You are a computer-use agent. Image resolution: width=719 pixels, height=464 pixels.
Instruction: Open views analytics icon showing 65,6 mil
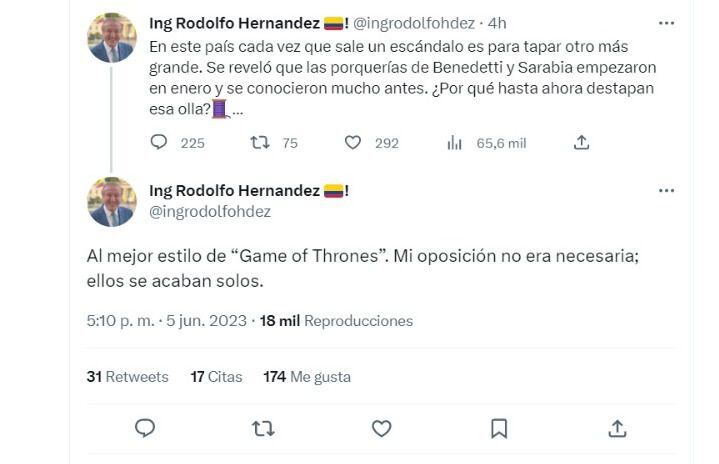tap(455, 142)
